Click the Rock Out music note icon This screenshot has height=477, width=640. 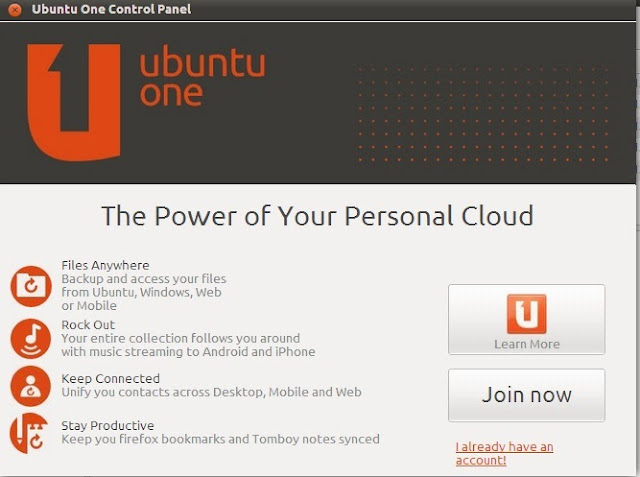(x=31, y=338)
